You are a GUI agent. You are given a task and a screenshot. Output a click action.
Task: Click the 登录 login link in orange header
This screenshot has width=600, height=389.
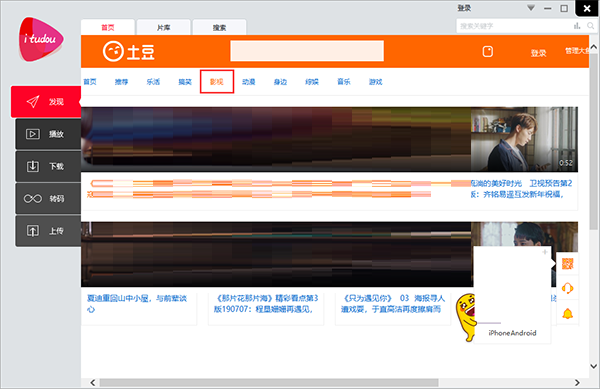[538, 53]
